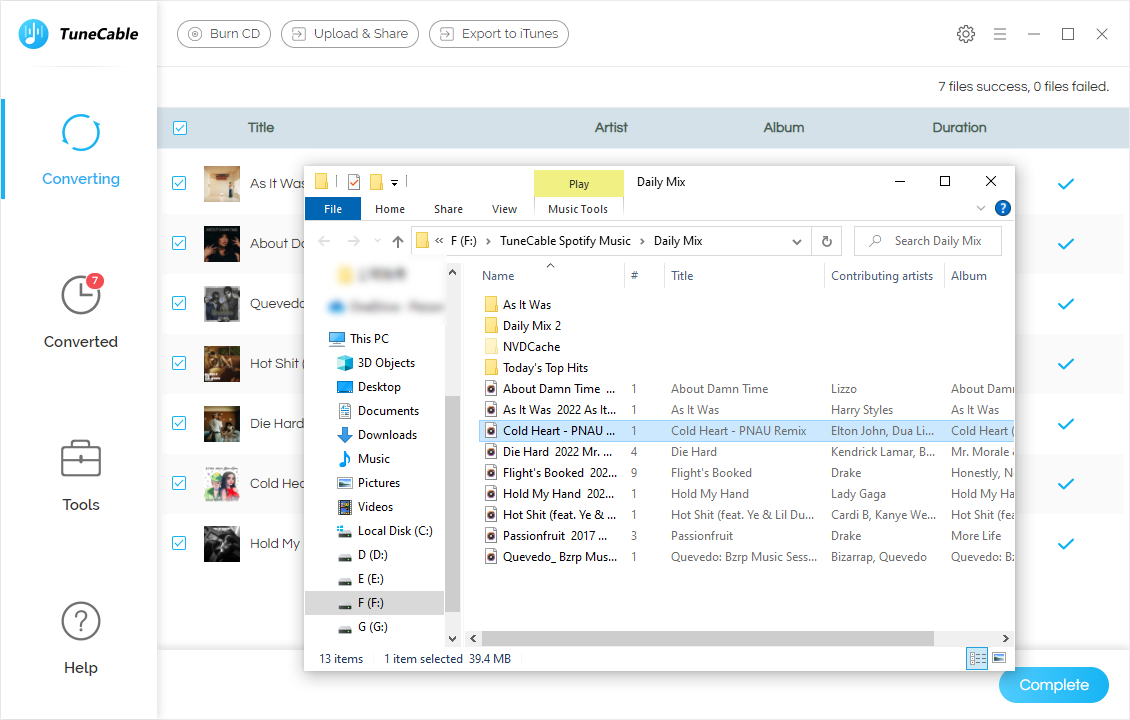
Task: Open TuneCable hamburger menu icon
Action: (1000, 34)
